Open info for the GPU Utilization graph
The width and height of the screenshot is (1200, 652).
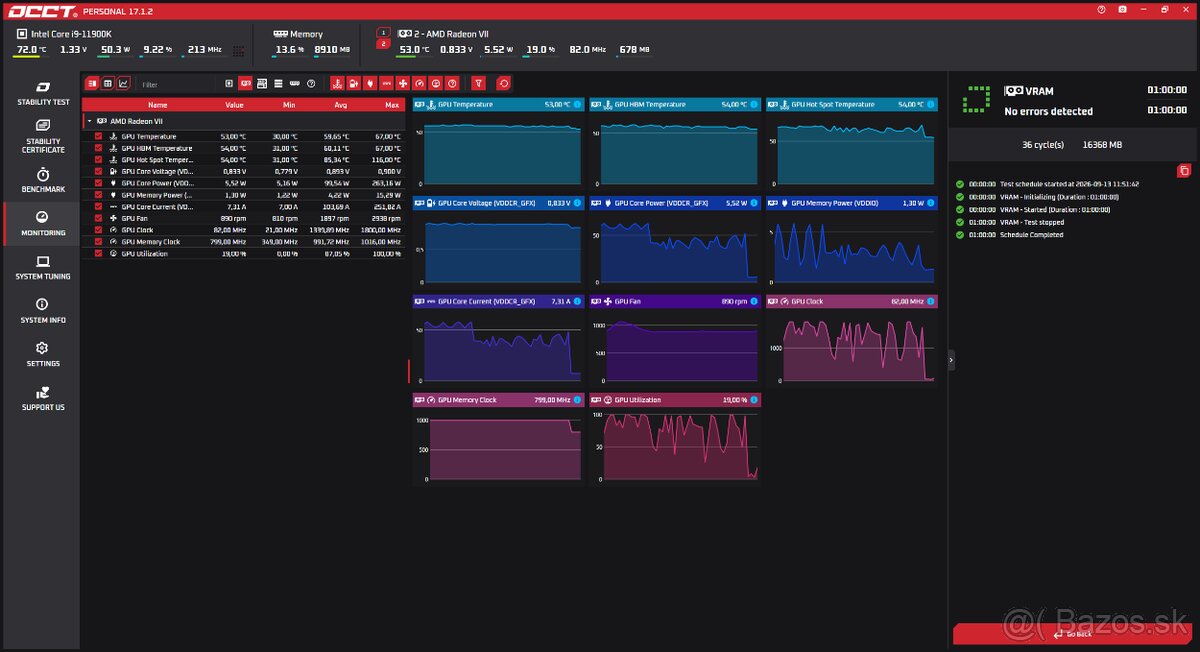pyautogui.click(x=754, y=400)
